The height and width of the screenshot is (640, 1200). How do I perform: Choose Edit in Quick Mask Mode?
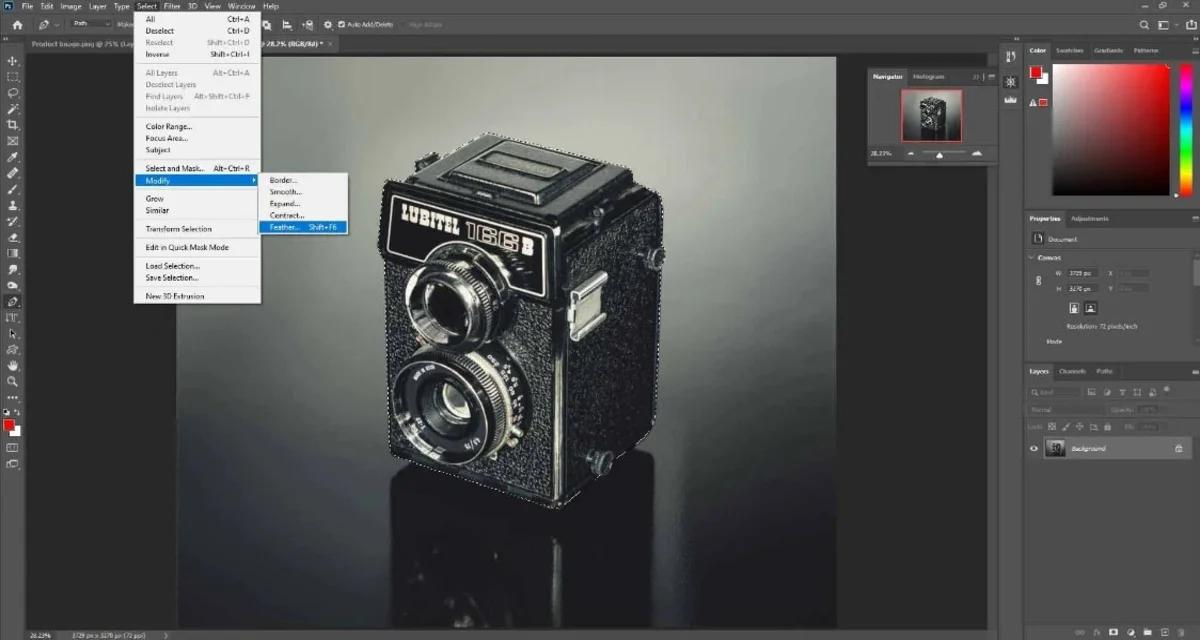(x=198, y=247)
